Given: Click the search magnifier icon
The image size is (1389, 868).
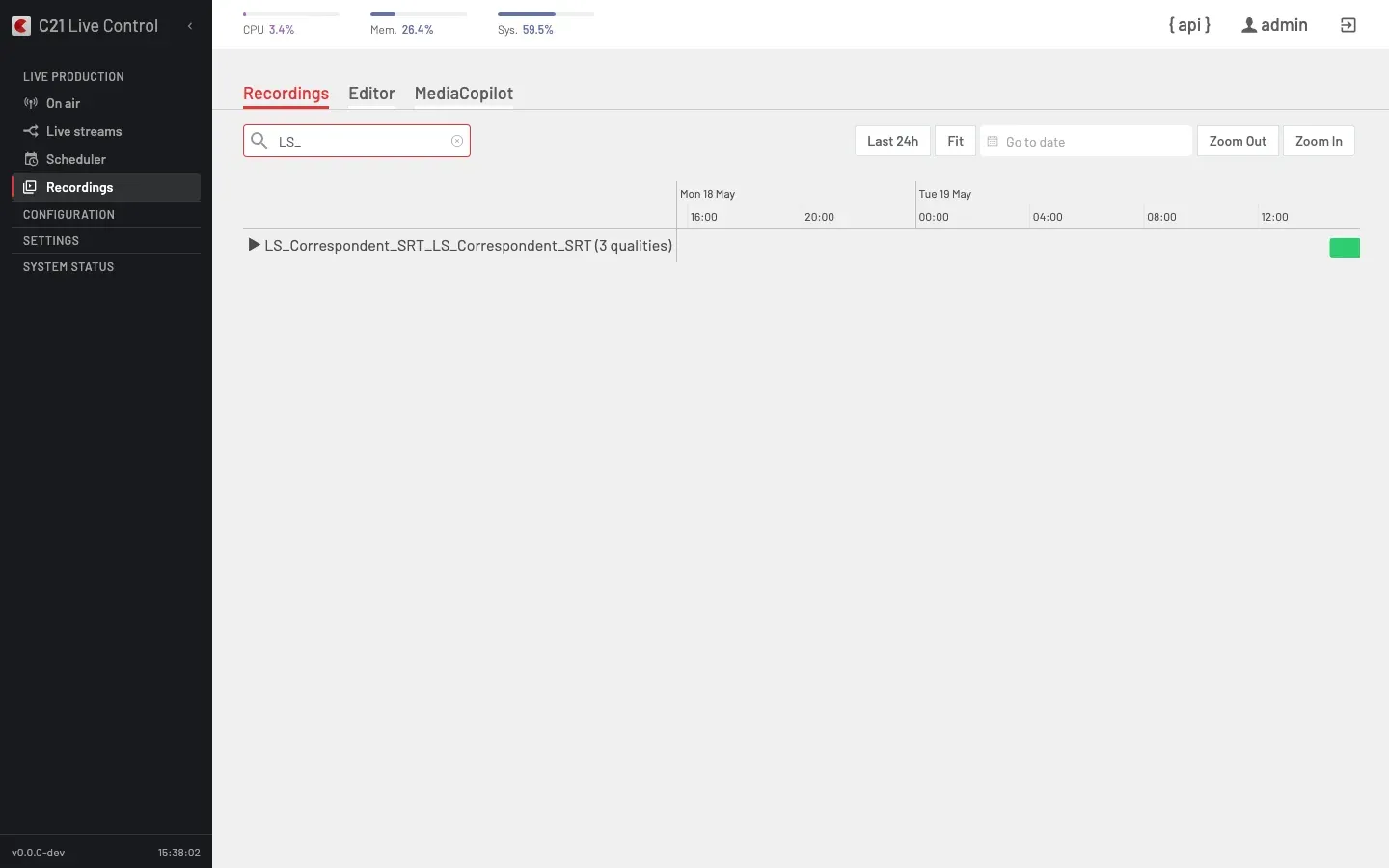Looking at the screenshot, I should (x=259, y=141).
